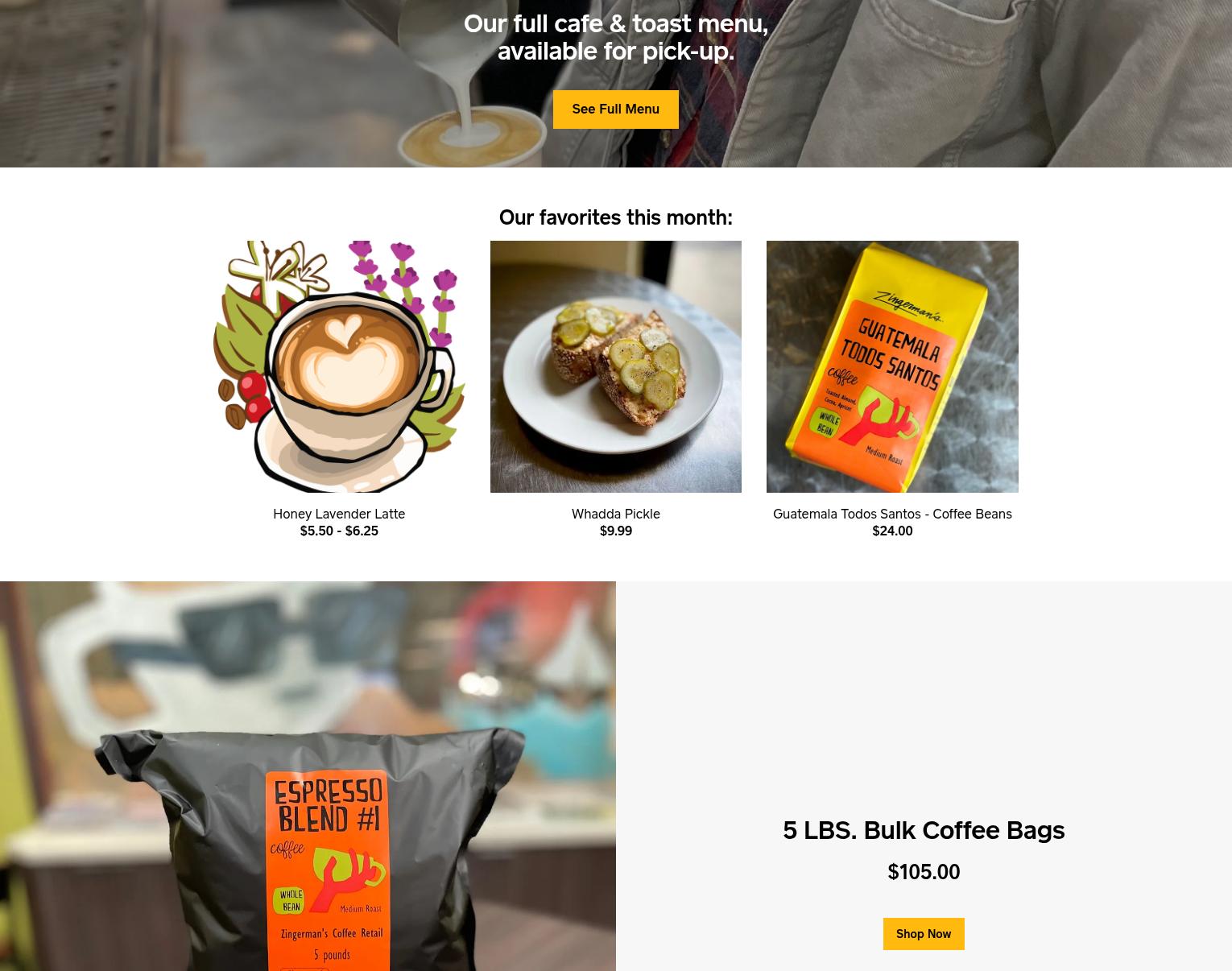
Task: Click the $24.00 coffee beans price
Action: (892, 531)
